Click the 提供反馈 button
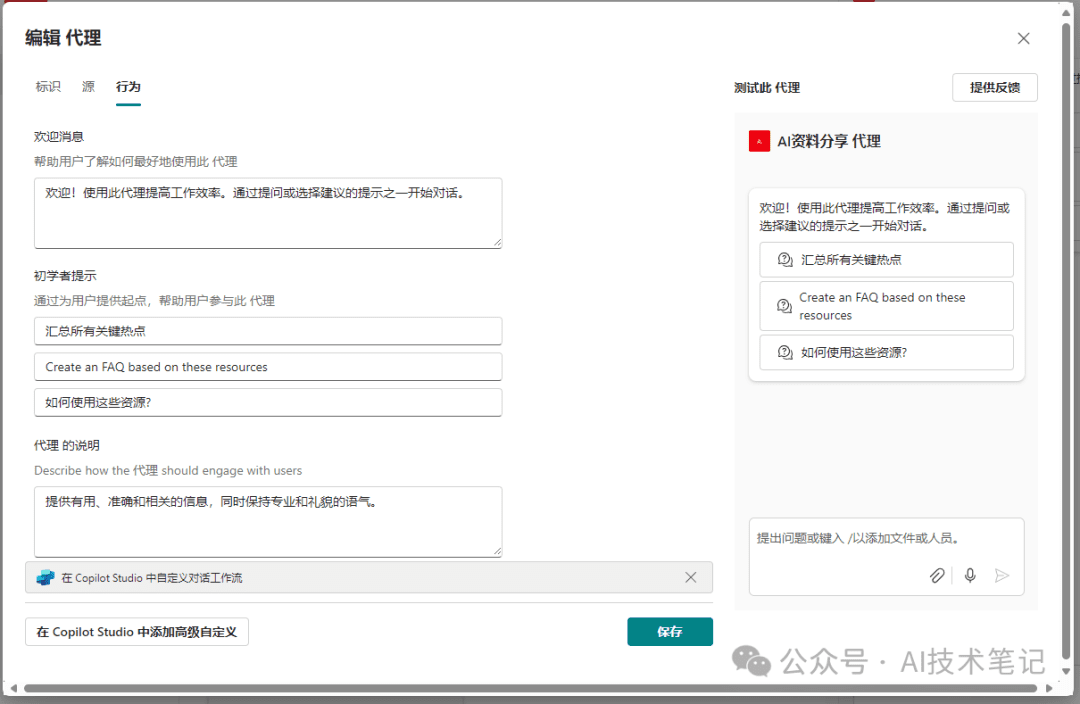 point(995,87)
